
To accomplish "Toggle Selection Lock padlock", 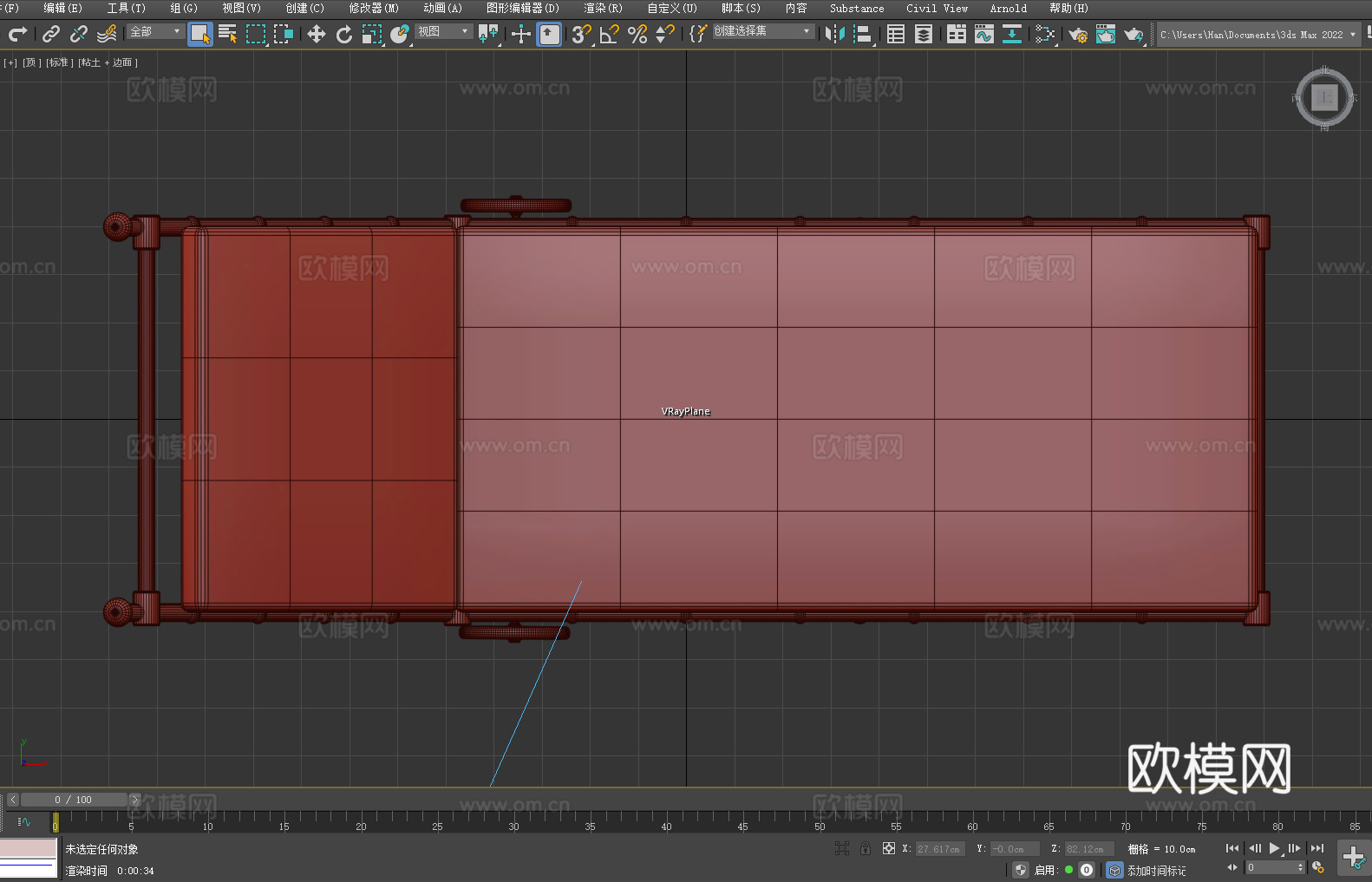I will 865,848.
